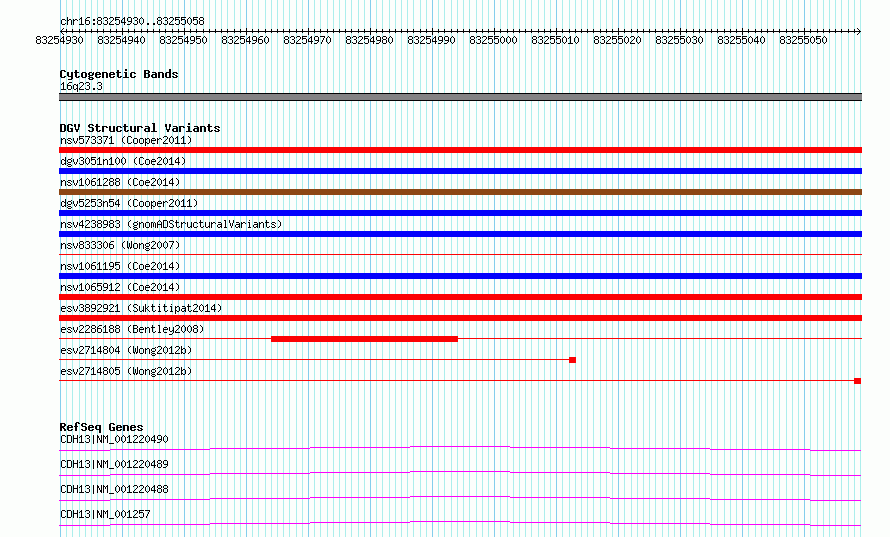Click ruler position 83255050
890x537 pixels.
pyautogui.click(x=803, y=40)
